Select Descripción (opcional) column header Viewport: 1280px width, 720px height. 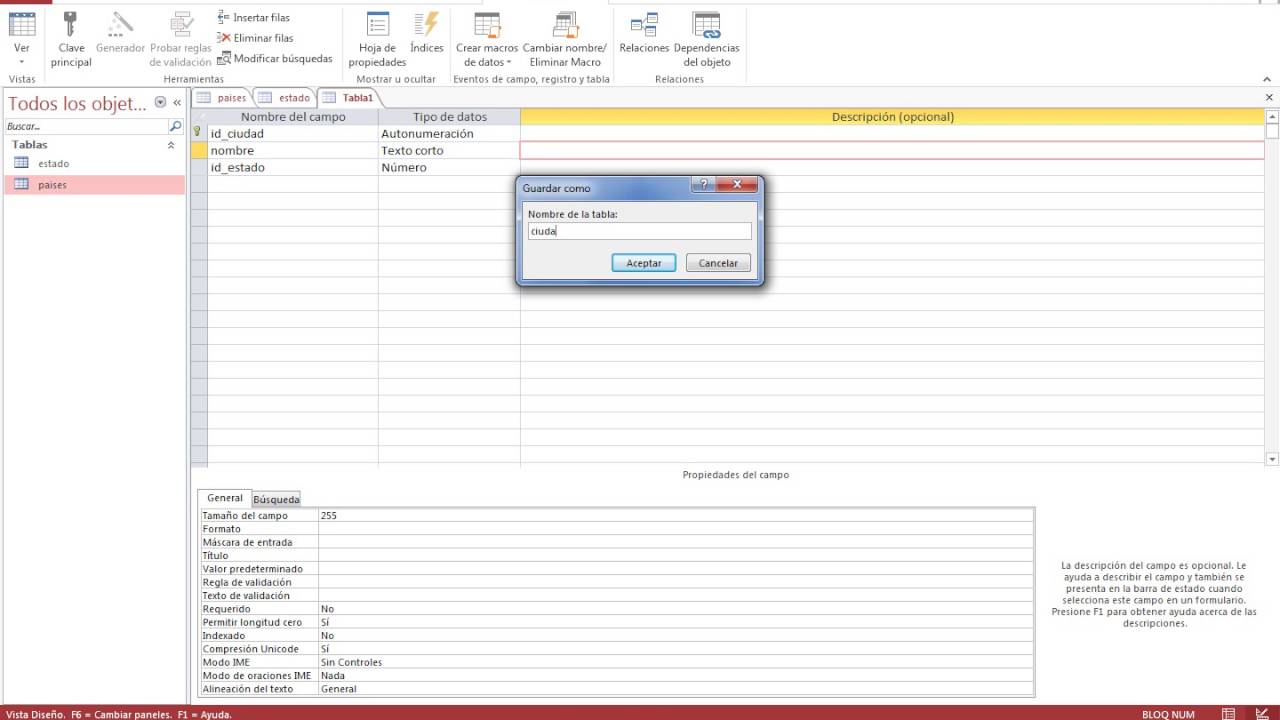[x=892, y=117]
